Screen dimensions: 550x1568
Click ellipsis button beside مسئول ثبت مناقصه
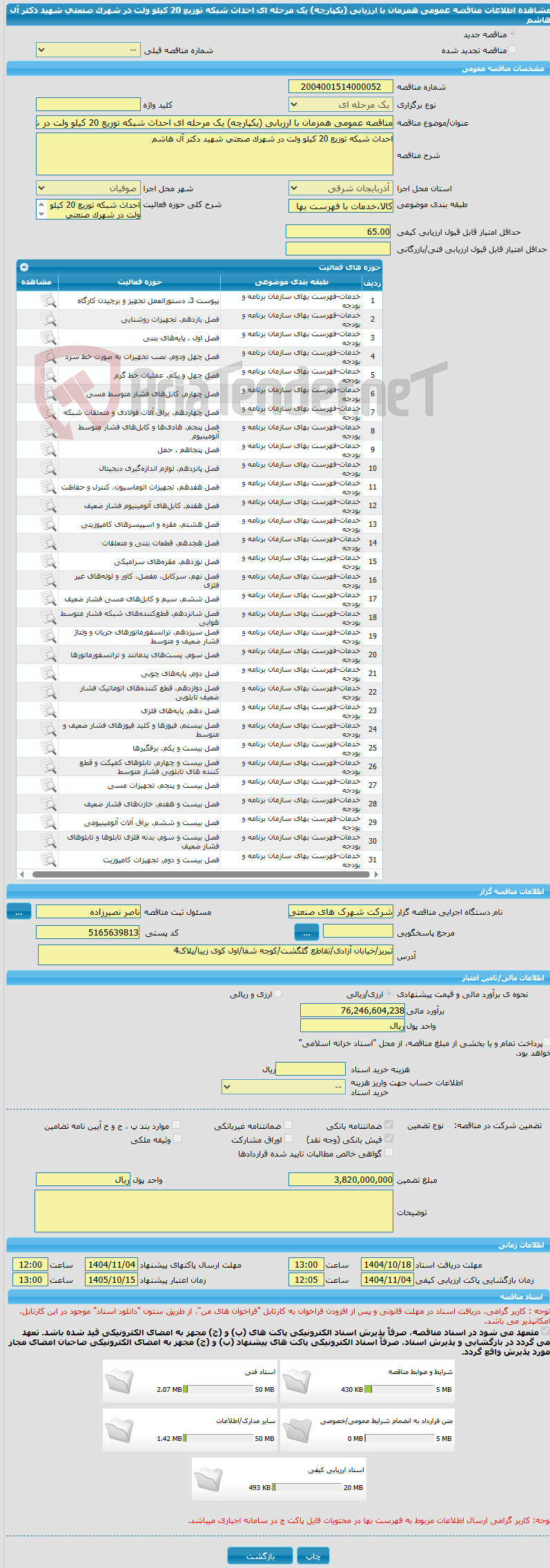point(19,912)
